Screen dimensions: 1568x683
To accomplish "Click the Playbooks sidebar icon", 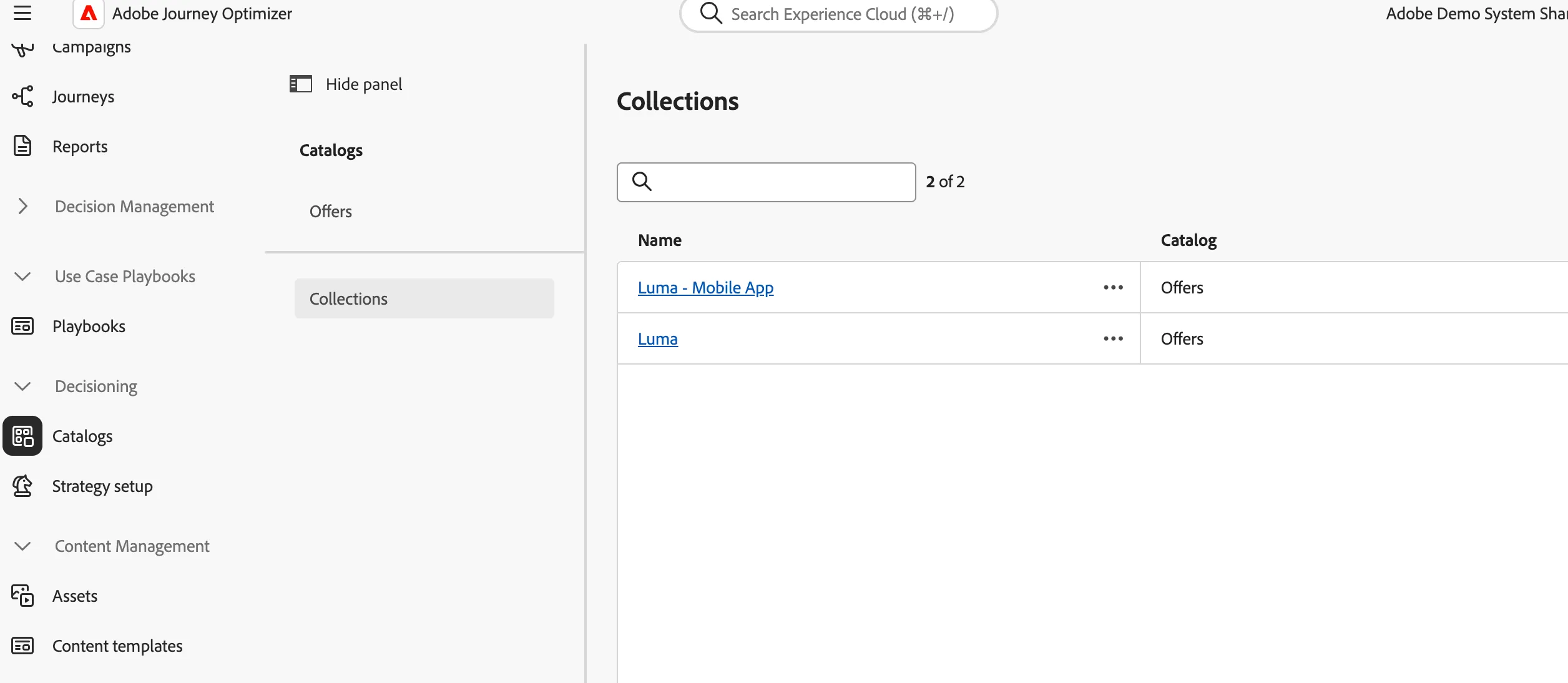I will pyautogui.click(x=22, y=326).
